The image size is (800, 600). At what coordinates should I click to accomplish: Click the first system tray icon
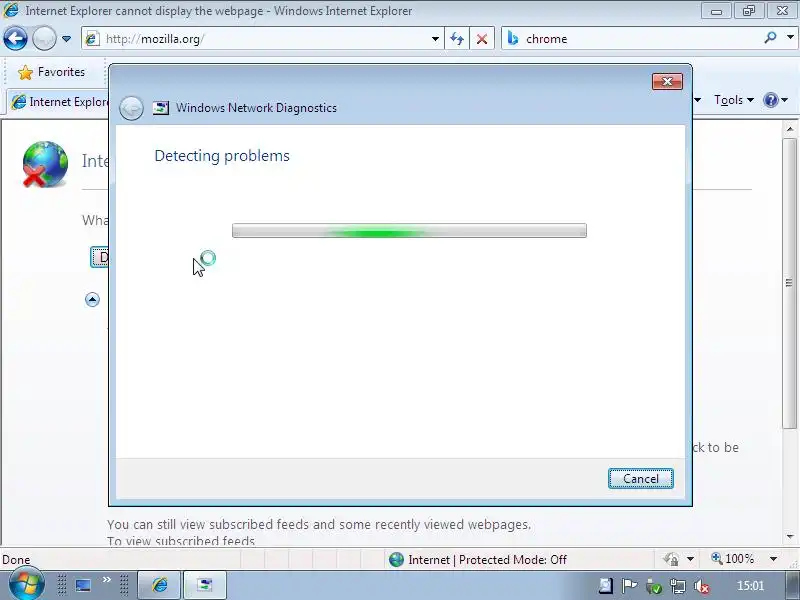click(605, 586)
